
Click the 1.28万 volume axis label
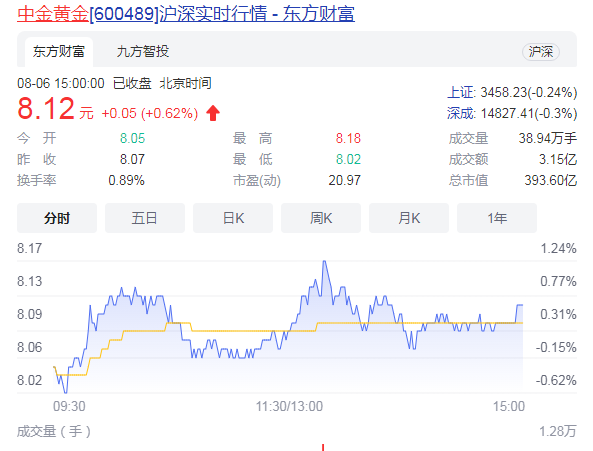point(558,431)
